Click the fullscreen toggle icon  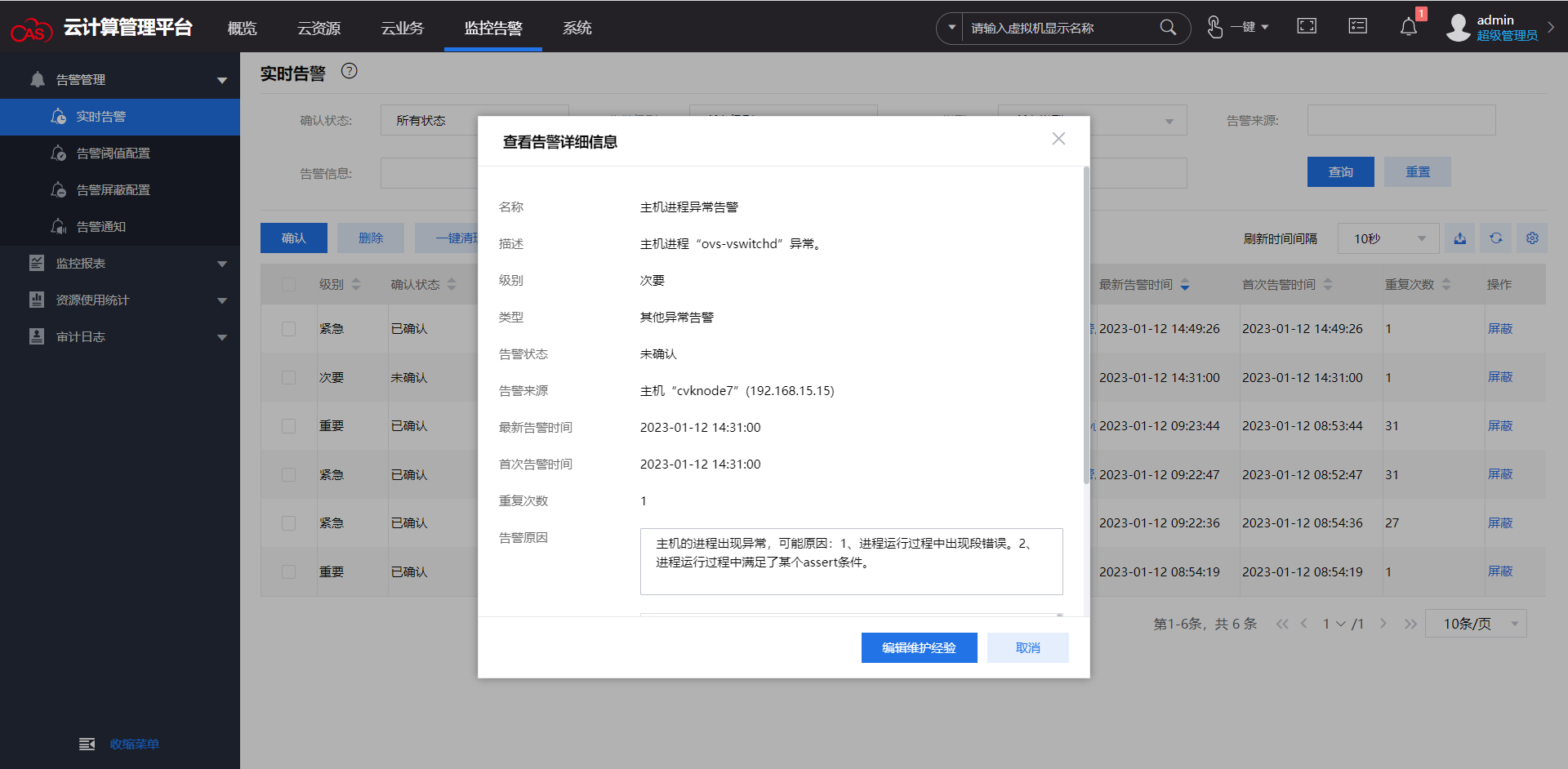click(1307, 26)
